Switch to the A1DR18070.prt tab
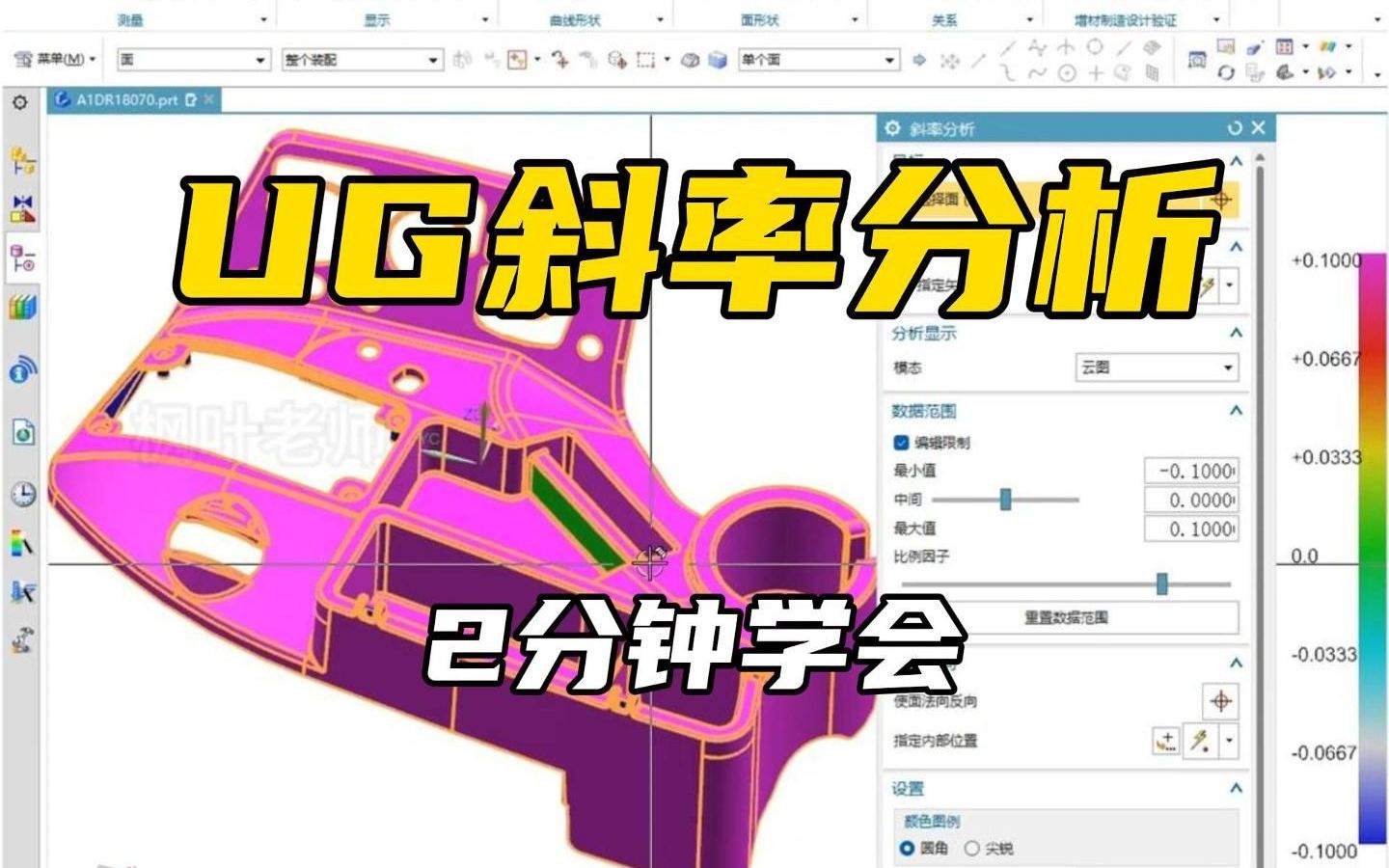The image size is (1389, 868). click(125, 97)
